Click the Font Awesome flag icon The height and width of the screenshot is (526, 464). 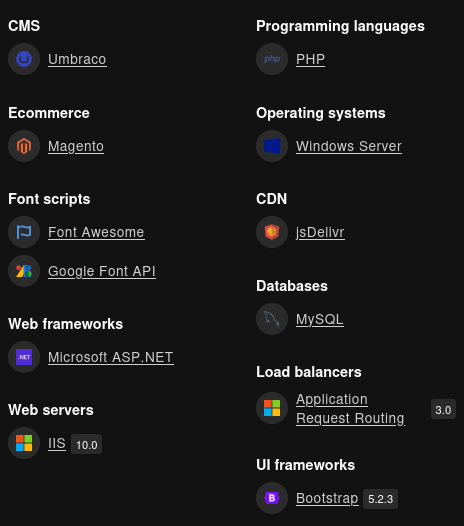tap(24, 232)
